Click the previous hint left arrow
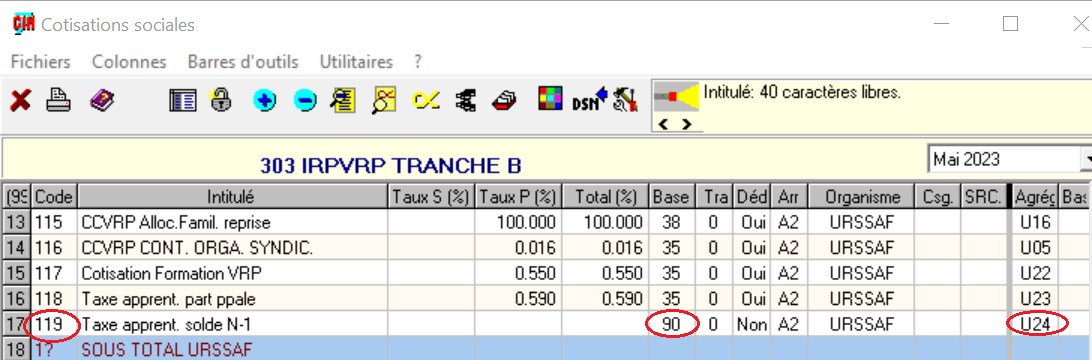 (664, 125)
